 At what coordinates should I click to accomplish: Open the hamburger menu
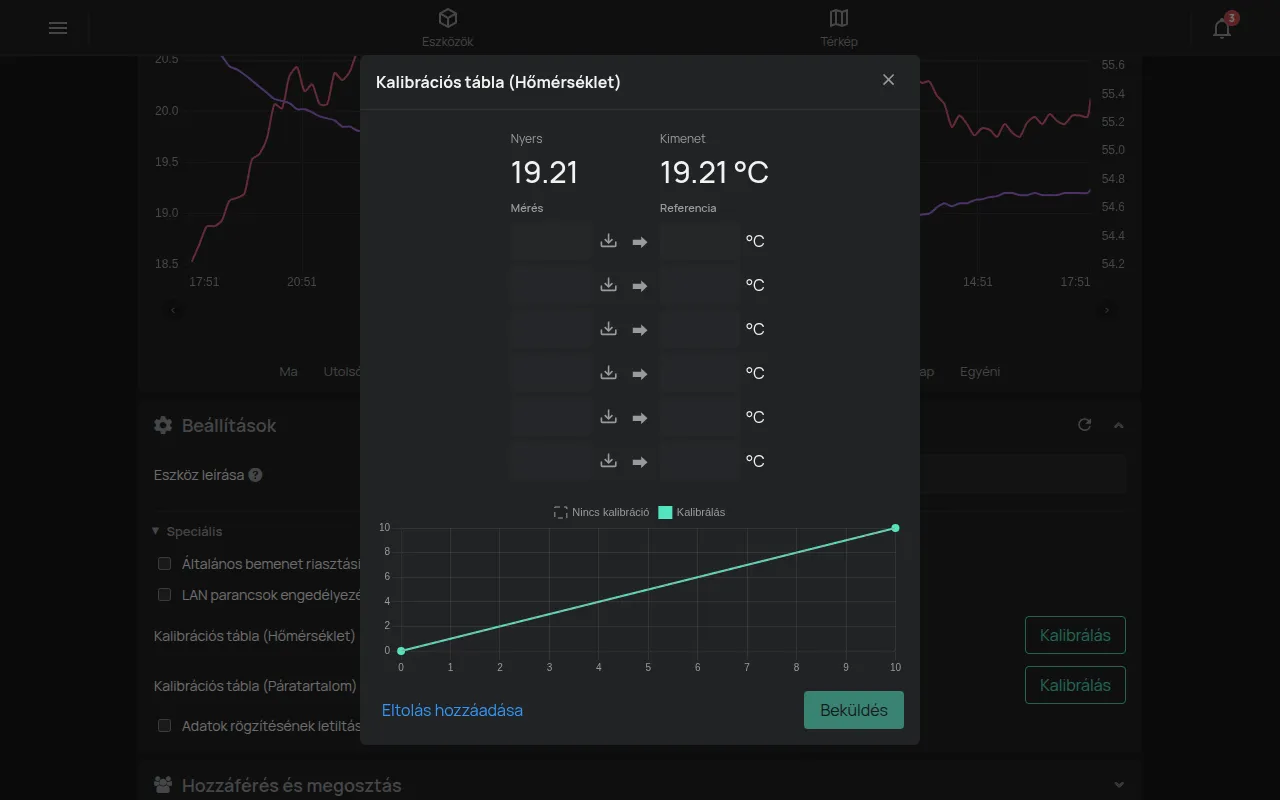[58, 28]
